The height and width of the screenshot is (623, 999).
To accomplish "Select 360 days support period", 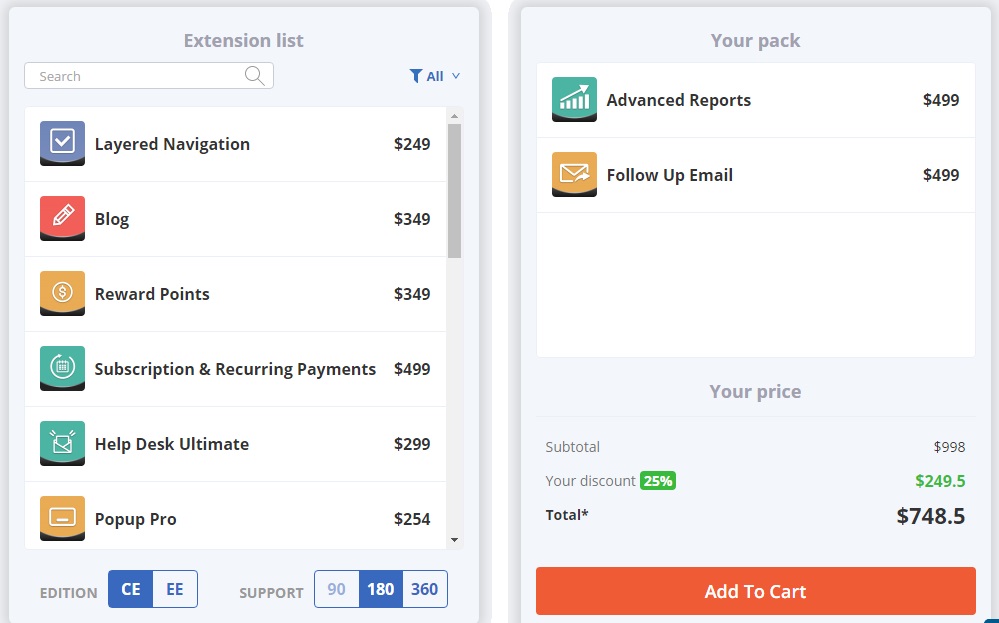I will [x=424, y=589].
